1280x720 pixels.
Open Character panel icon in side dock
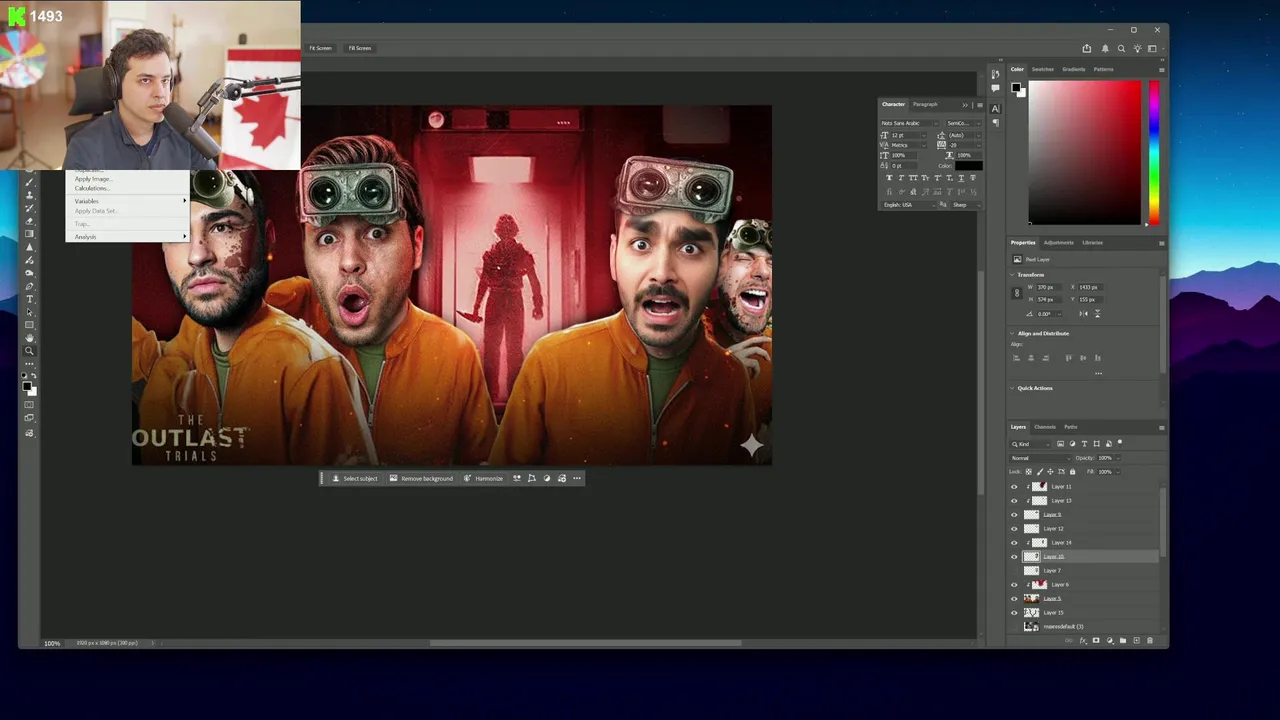tap(995, 108)
